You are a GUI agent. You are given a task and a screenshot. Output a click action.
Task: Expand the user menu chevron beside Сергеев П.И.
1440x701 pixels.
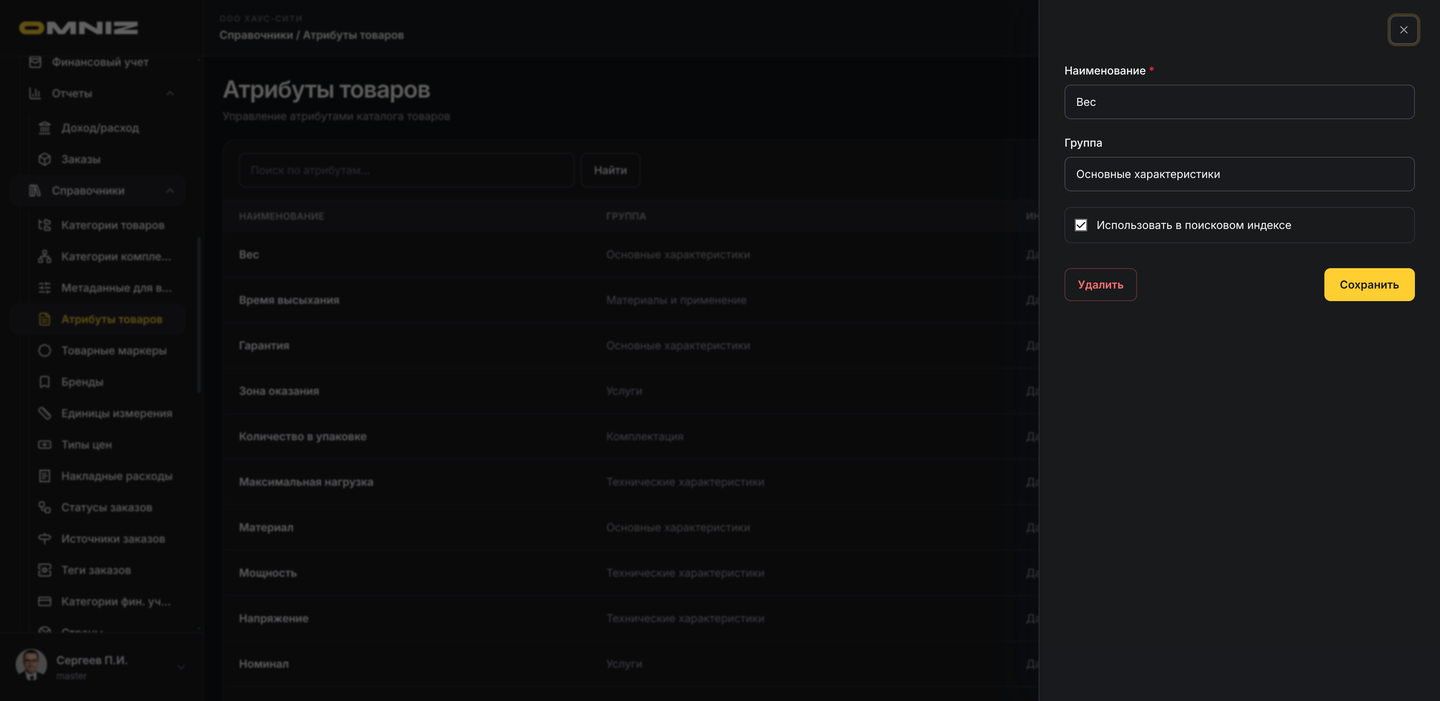(x=181, y=667)
